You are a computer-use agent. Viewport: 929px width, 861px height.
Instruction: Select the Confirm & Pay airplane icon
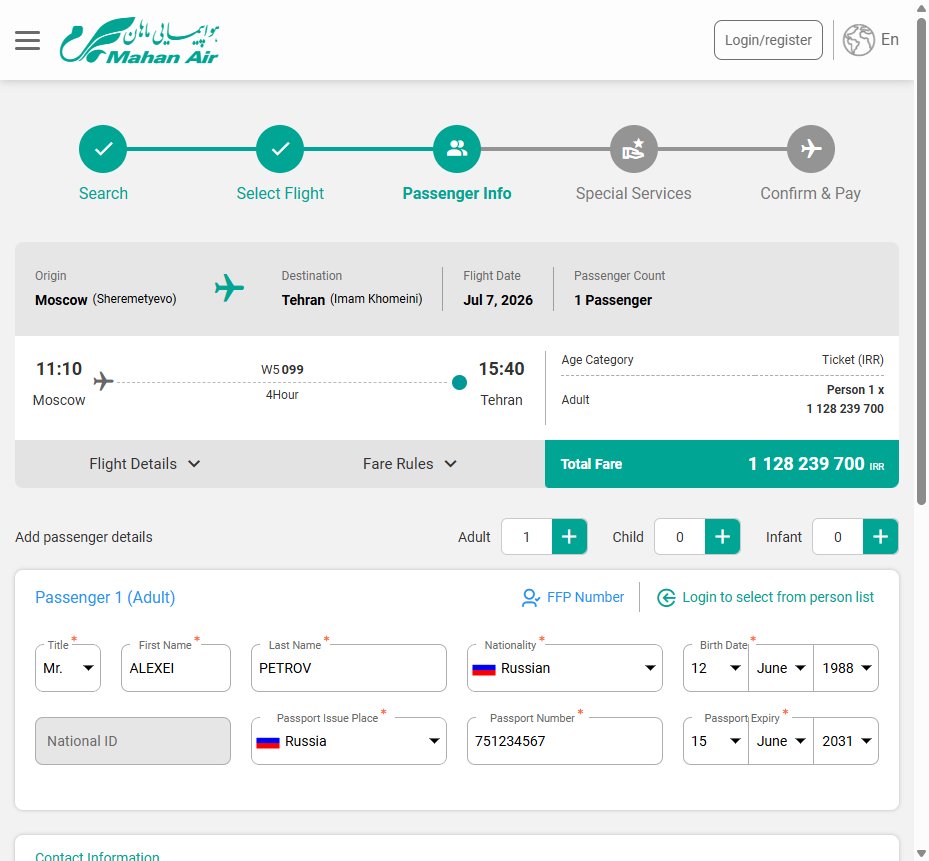(811, 149)
